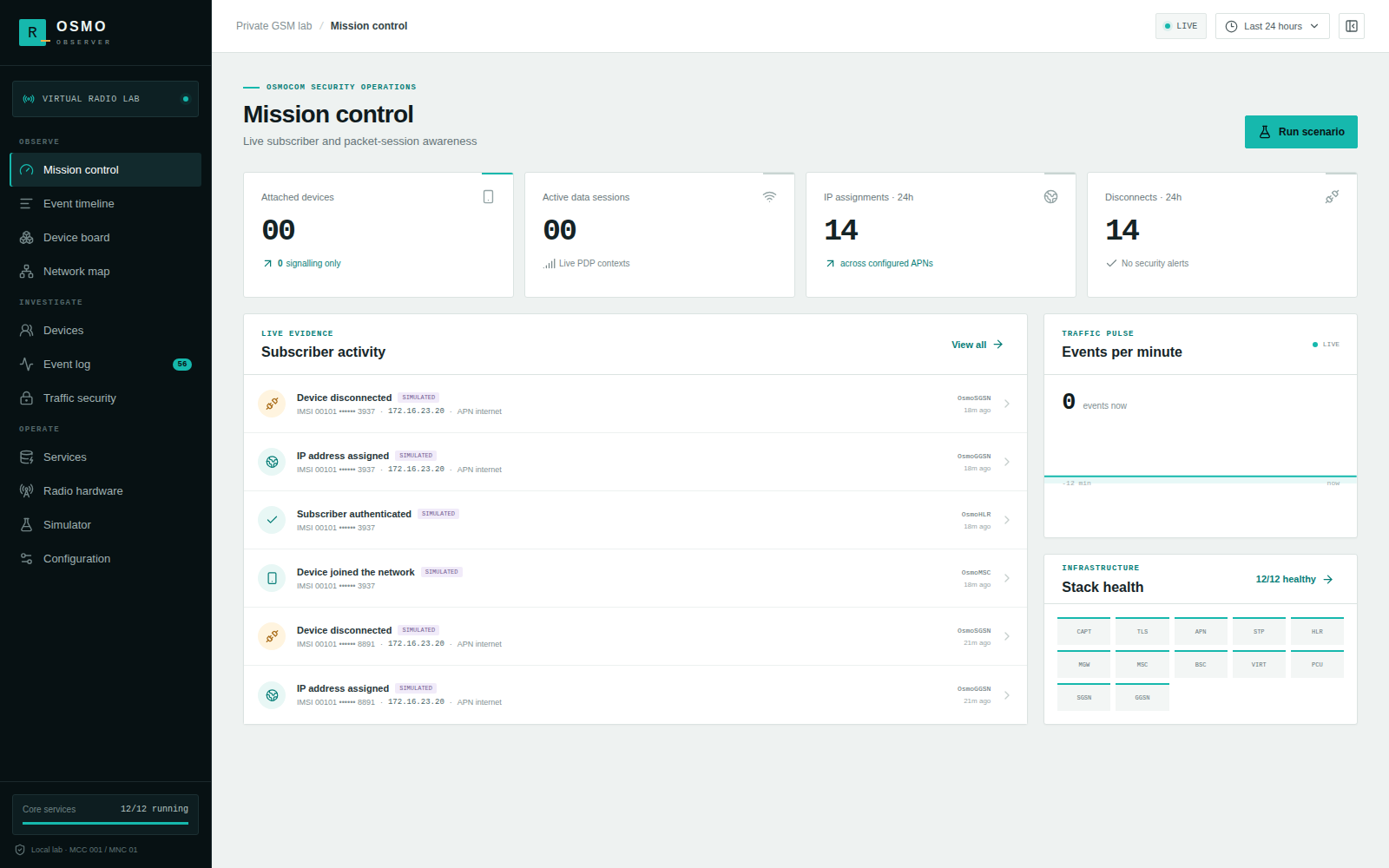The height and width of the screenshot is (868, 1389).
Task: Click the globe icon of IP address assigned 3937
Action: point(272,462)
